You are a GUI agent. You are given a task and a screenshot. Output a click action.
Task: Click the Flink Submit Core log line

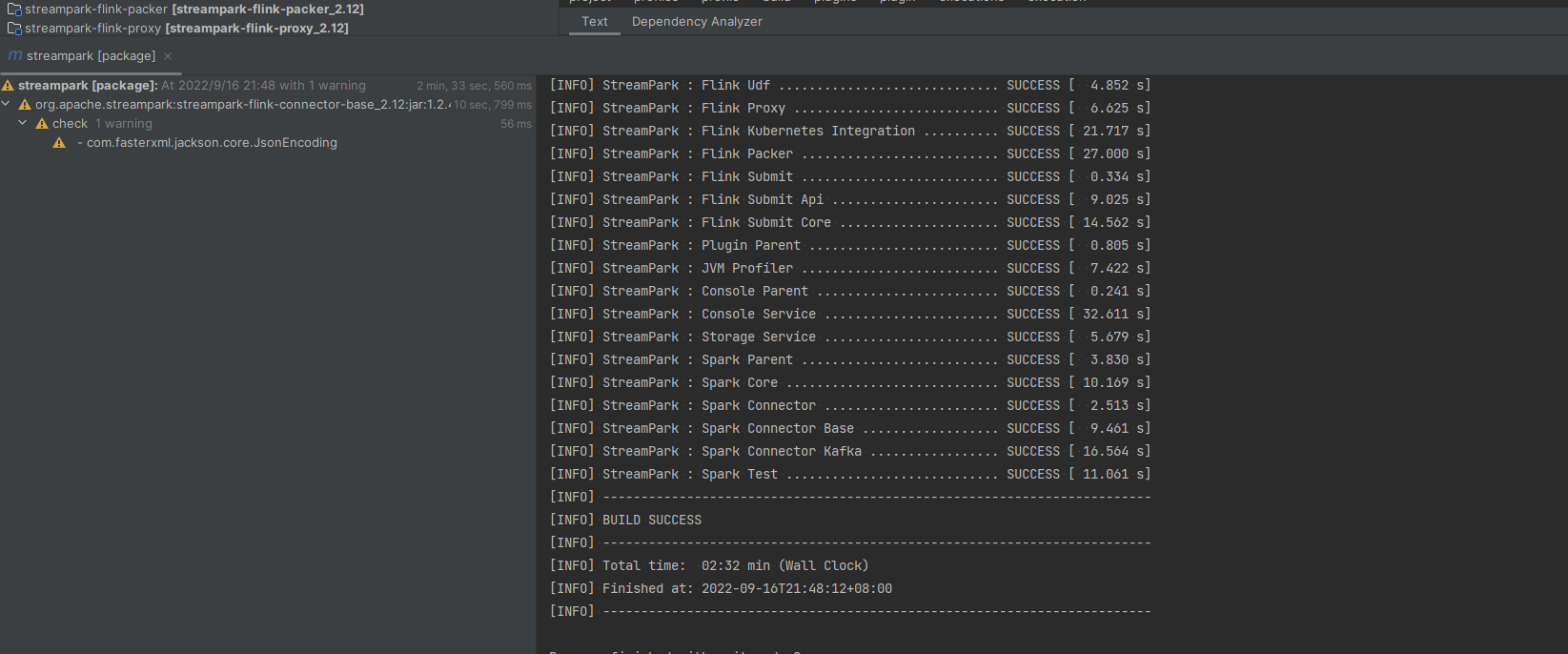850,223
